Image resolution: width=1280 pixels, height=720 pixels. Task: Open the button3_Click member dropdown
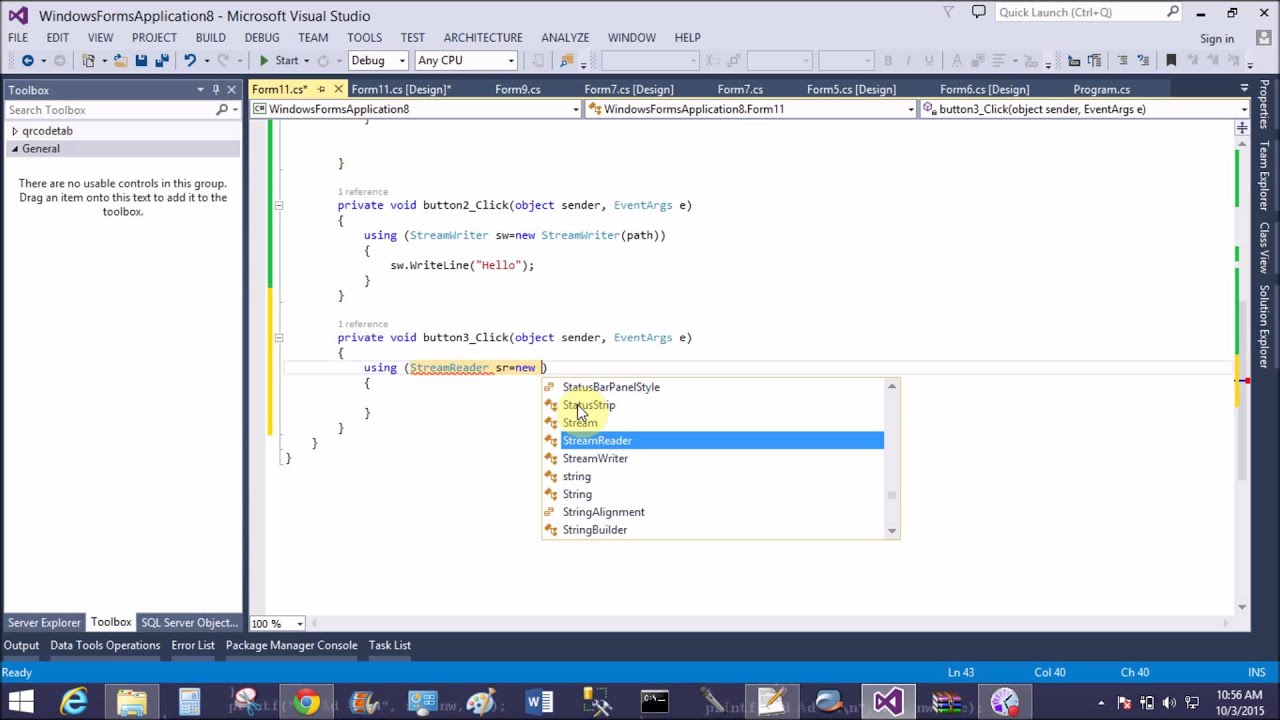tap(1243, 109)
